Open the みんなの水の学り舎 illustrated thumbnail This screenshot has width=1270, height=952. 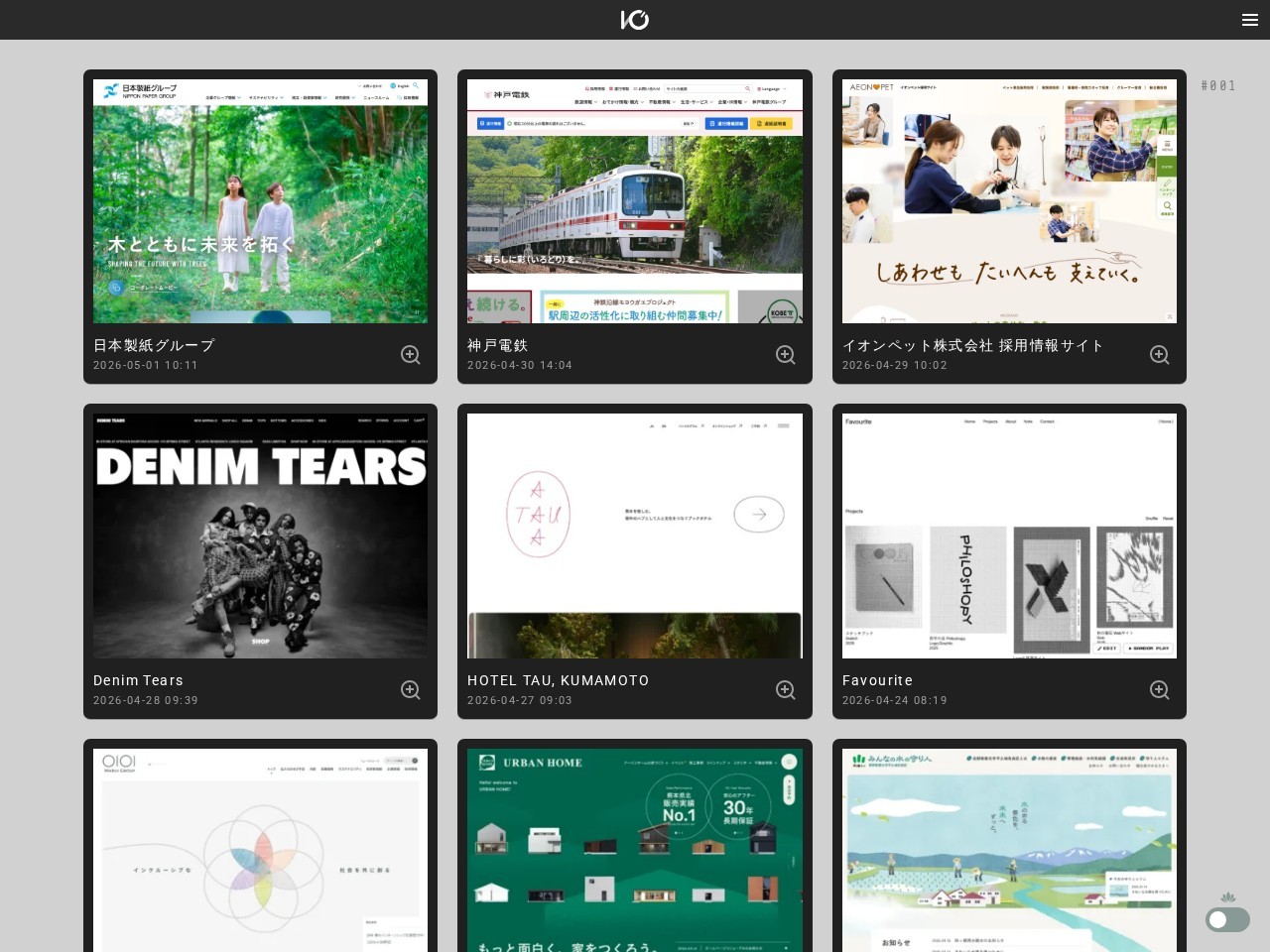point(1009,850)
